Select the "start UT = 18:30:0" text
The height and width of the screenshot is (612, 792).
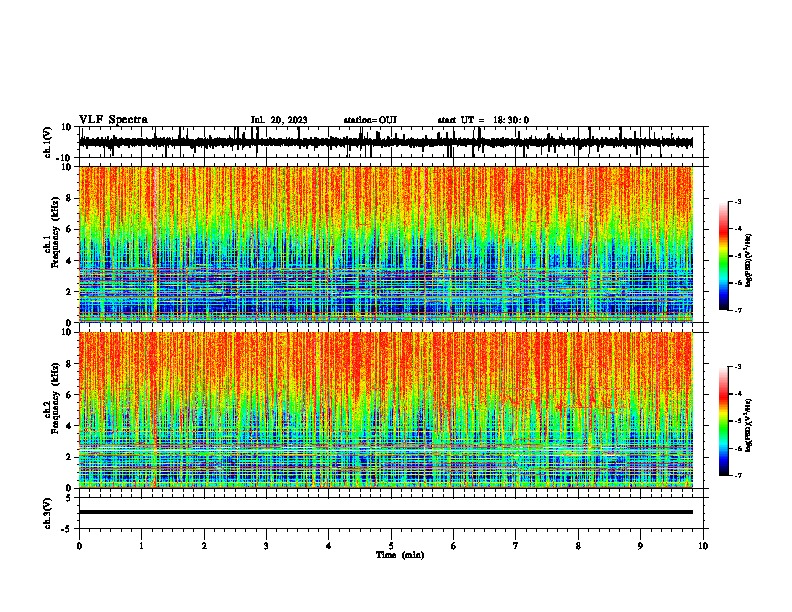click(x=483, y=120)
